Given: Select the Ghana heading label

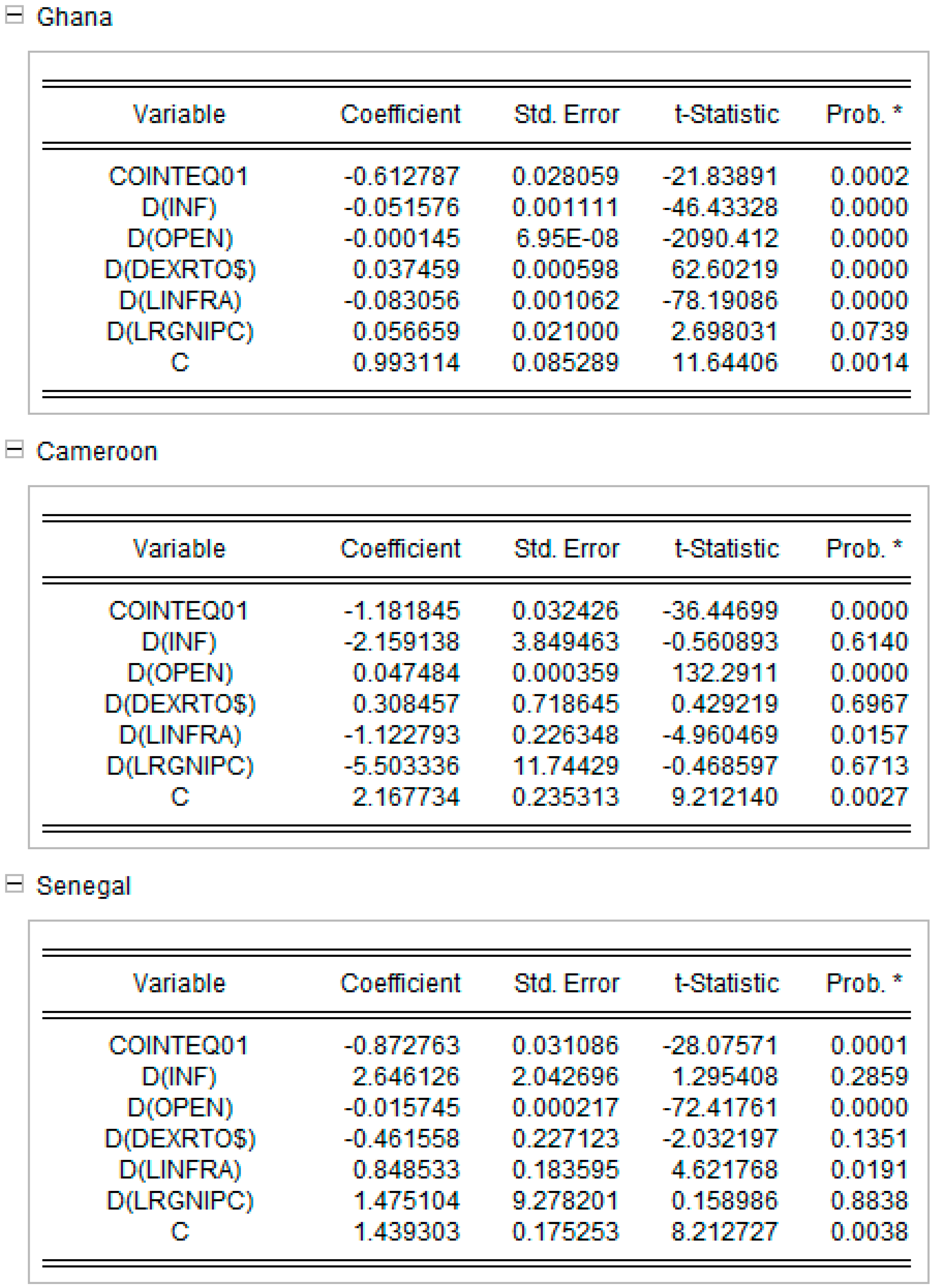Looking at the screenshot, I should [x=74, y=17].
